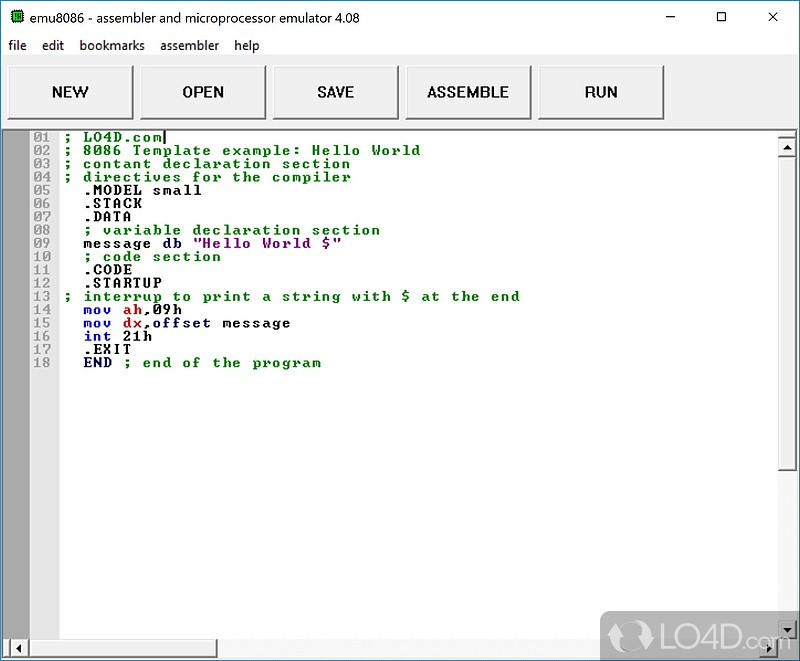Open the file menu
800x661 pixels.
point(17,45)
